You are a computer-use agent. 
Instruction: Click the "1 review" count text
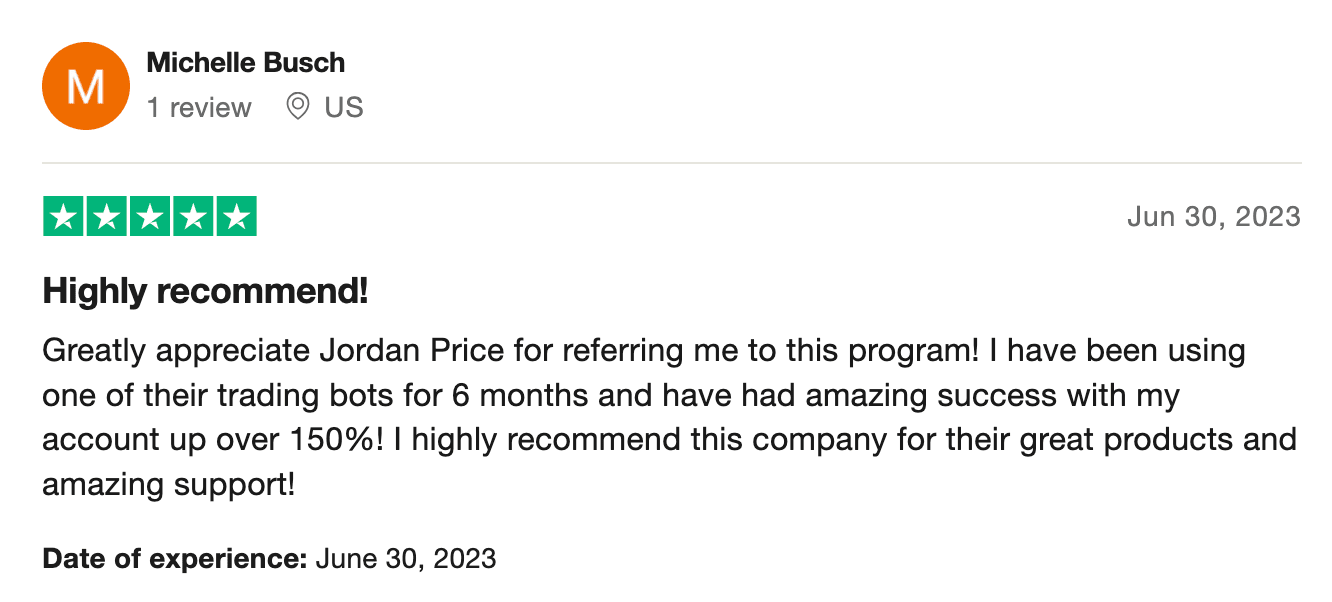pyautogui.click(x=199, y=107)
